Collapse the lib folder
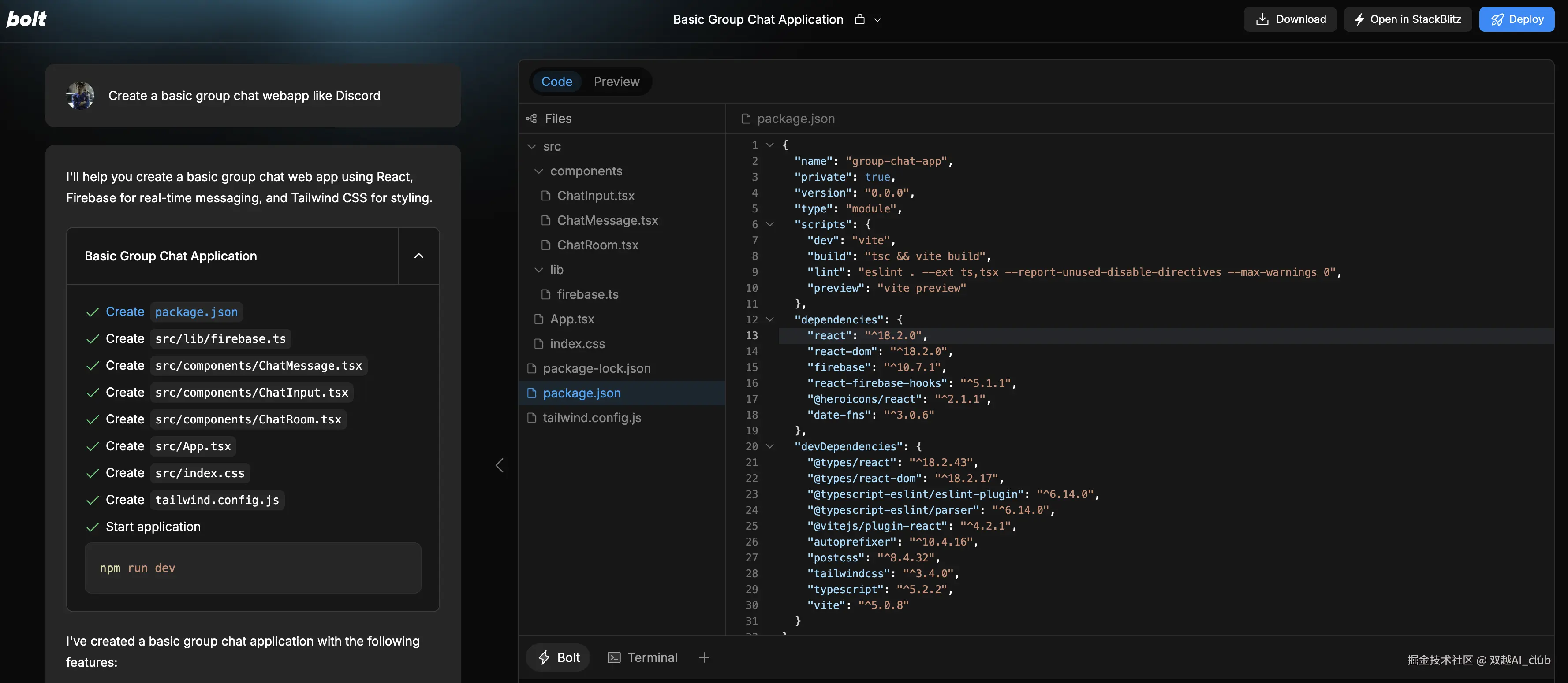 [539, 270]
